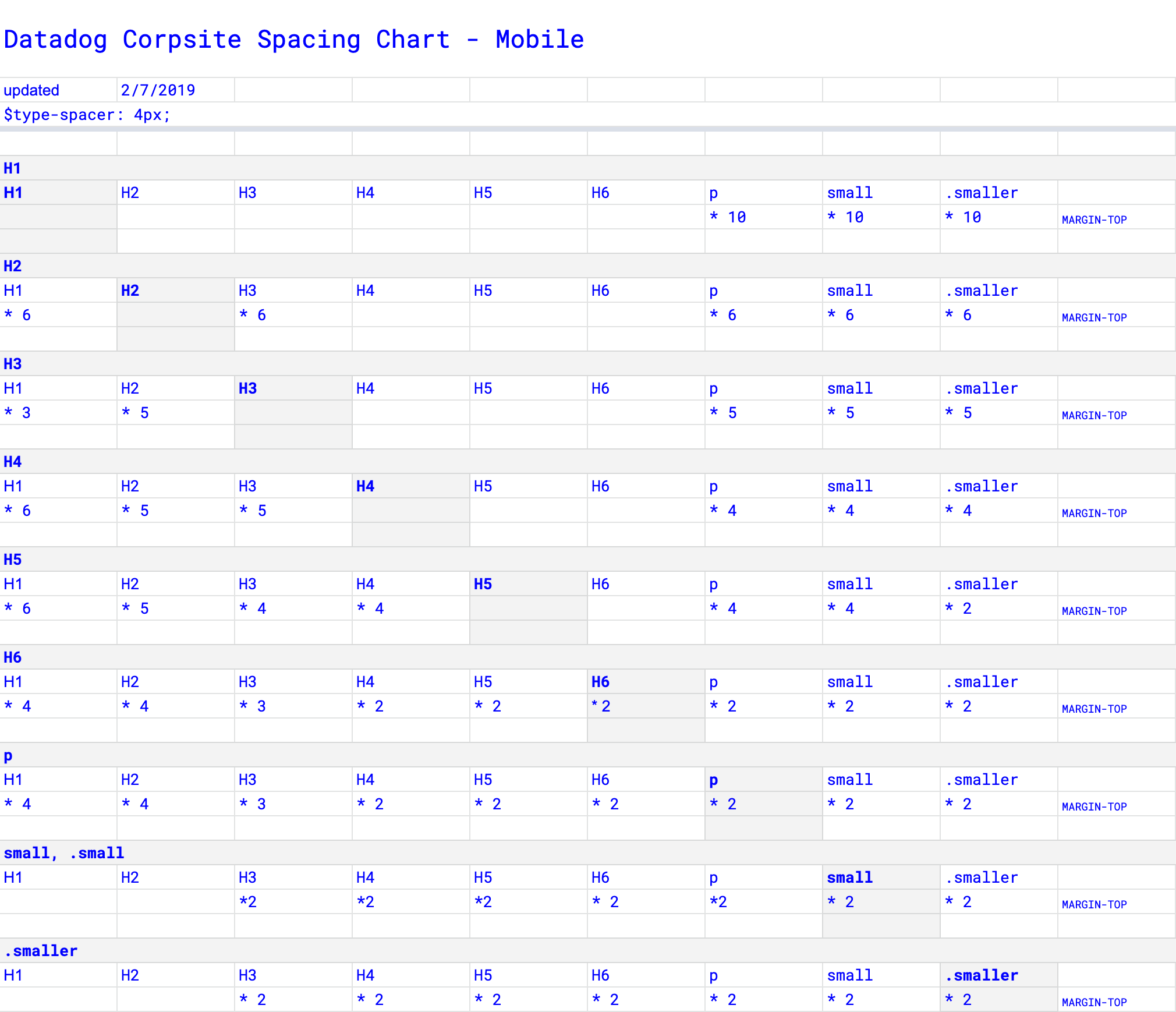Click '* 2' under p in the .smaller section

pyautogui.click(x=723, y=1000)
